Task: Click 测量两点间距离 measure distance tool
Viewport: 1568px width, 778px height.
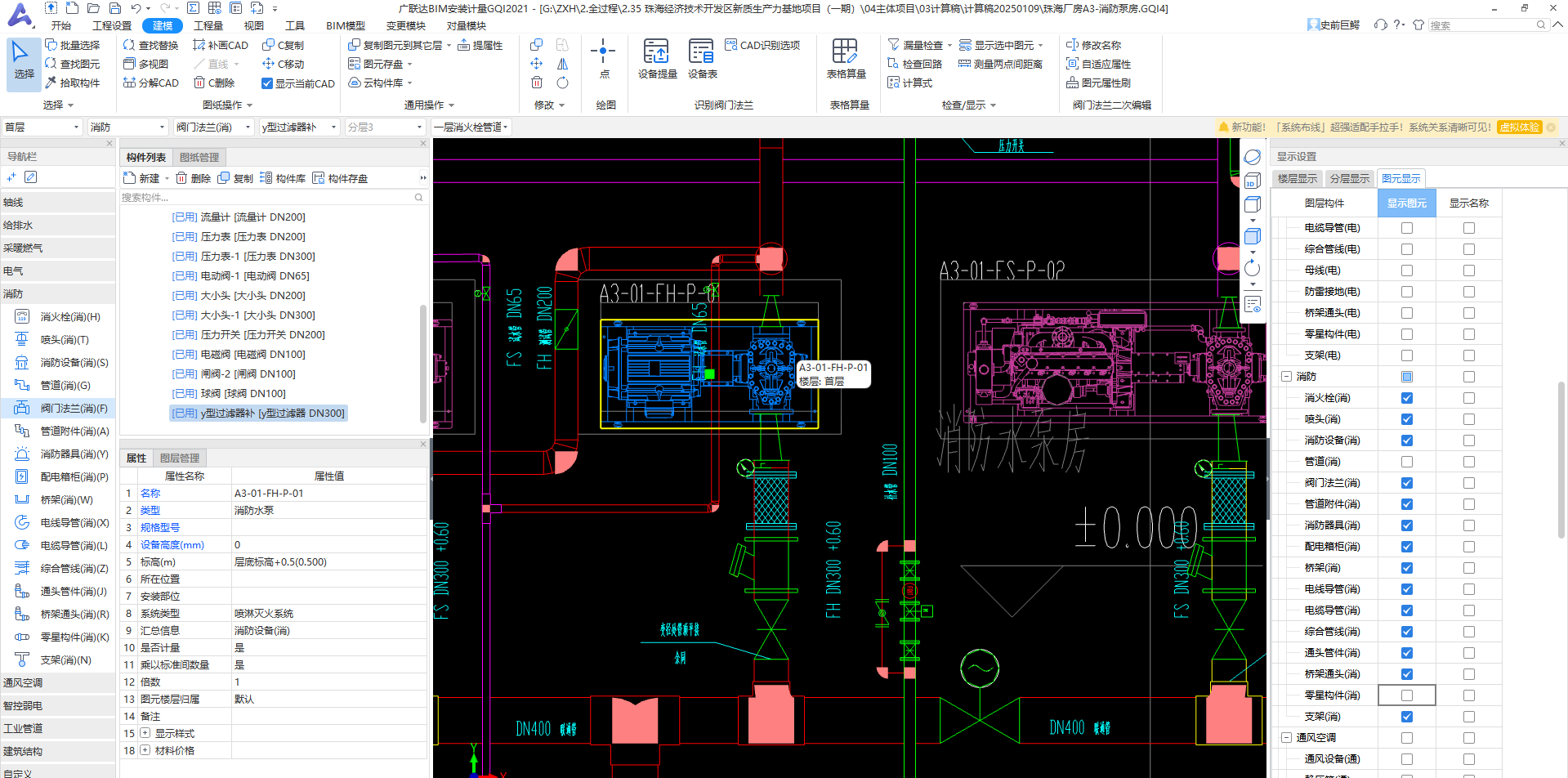Action: [1000, 64]
